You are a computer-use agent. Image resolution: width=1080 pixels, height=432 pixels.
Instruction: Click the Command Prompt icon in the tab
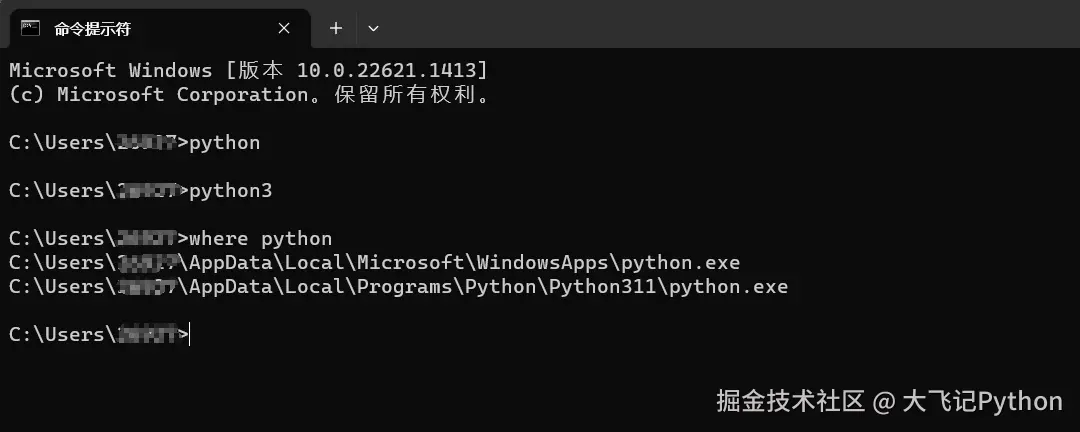pos(30,28)
